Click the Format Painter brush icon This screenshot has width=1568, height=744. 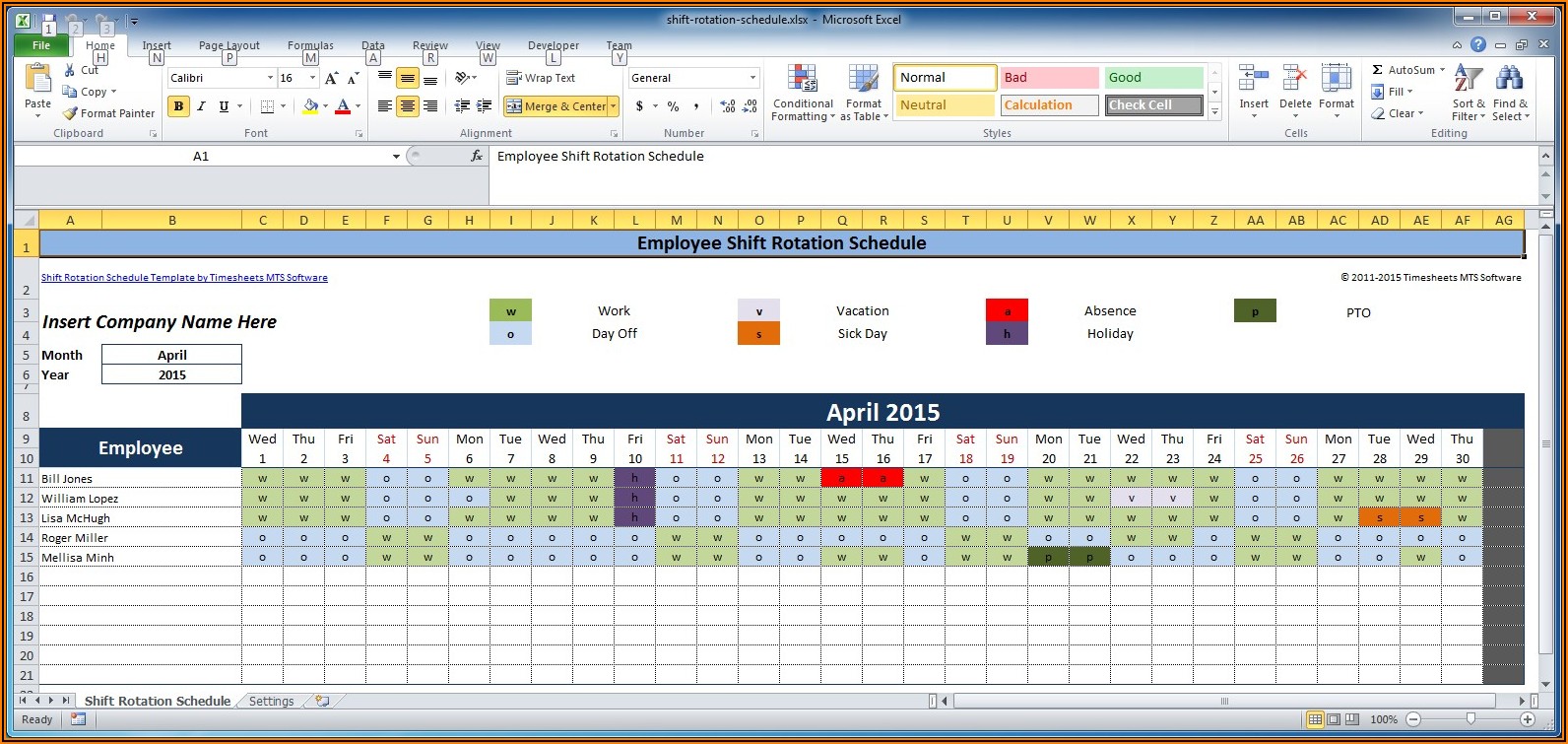(x=70, y=113)
